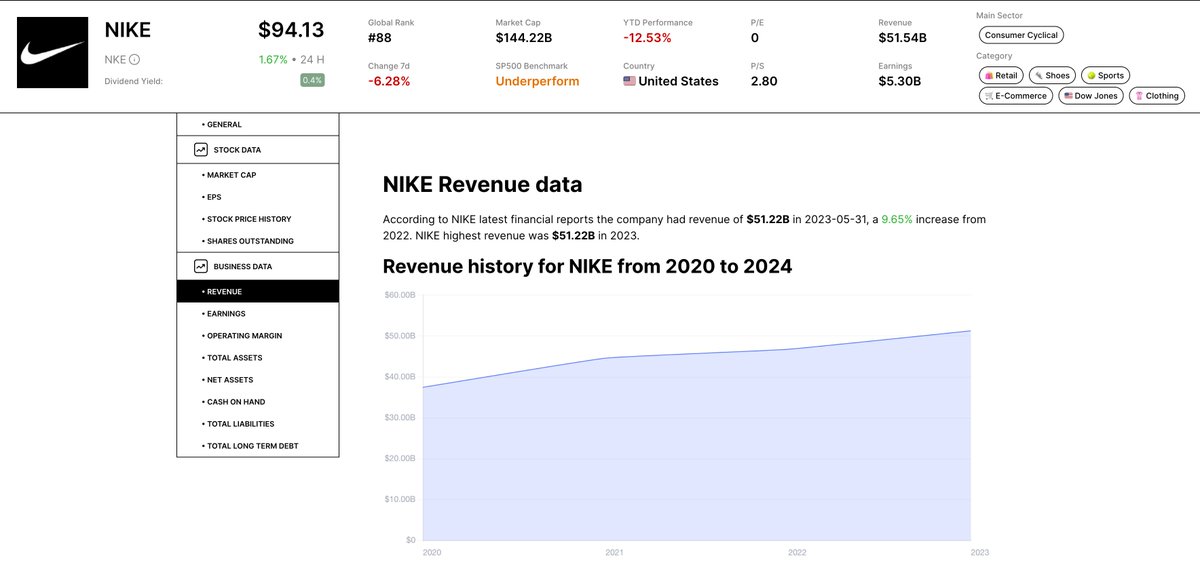Viewport: 1200px width, 569px height.
Task: Click the $5.30B earnings value
Action: pos(899,81)
